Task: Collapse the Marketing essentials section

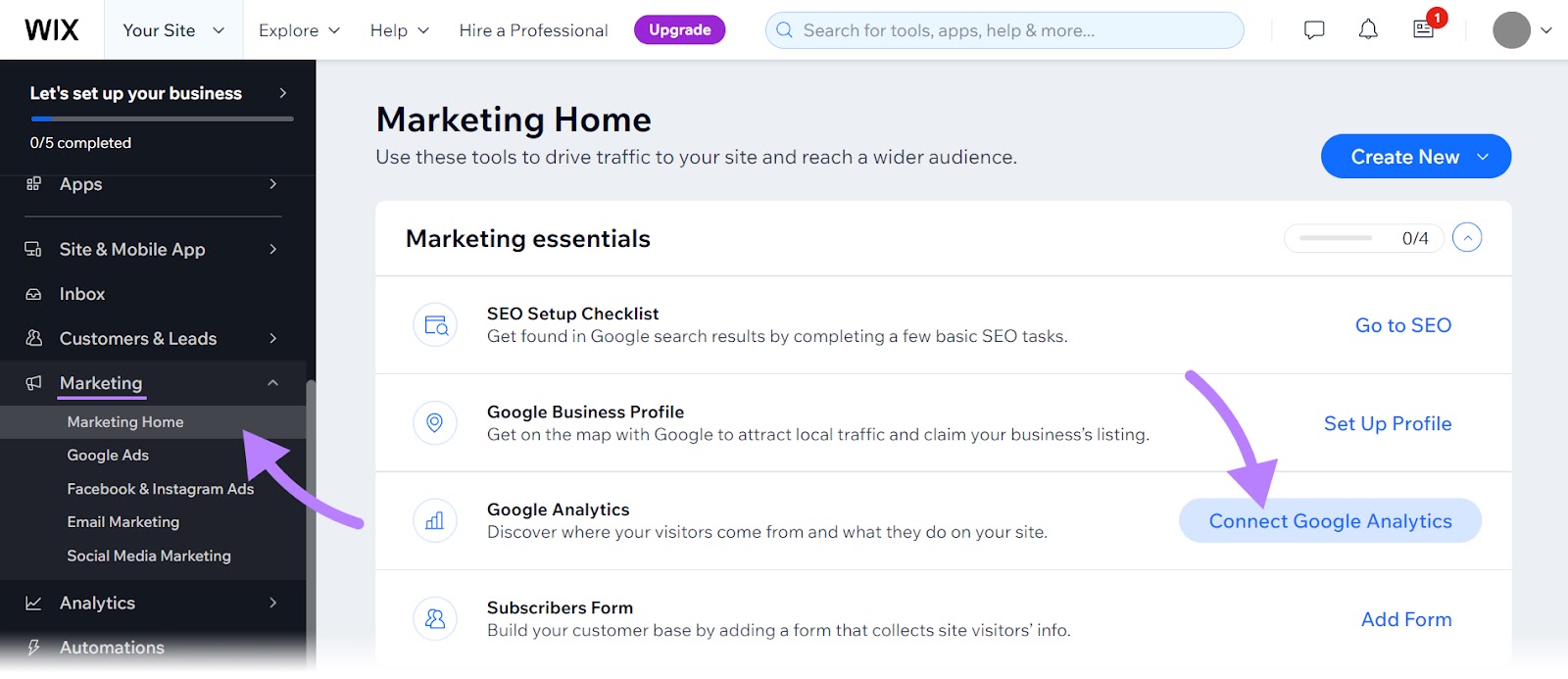Action: point(1466,237)
